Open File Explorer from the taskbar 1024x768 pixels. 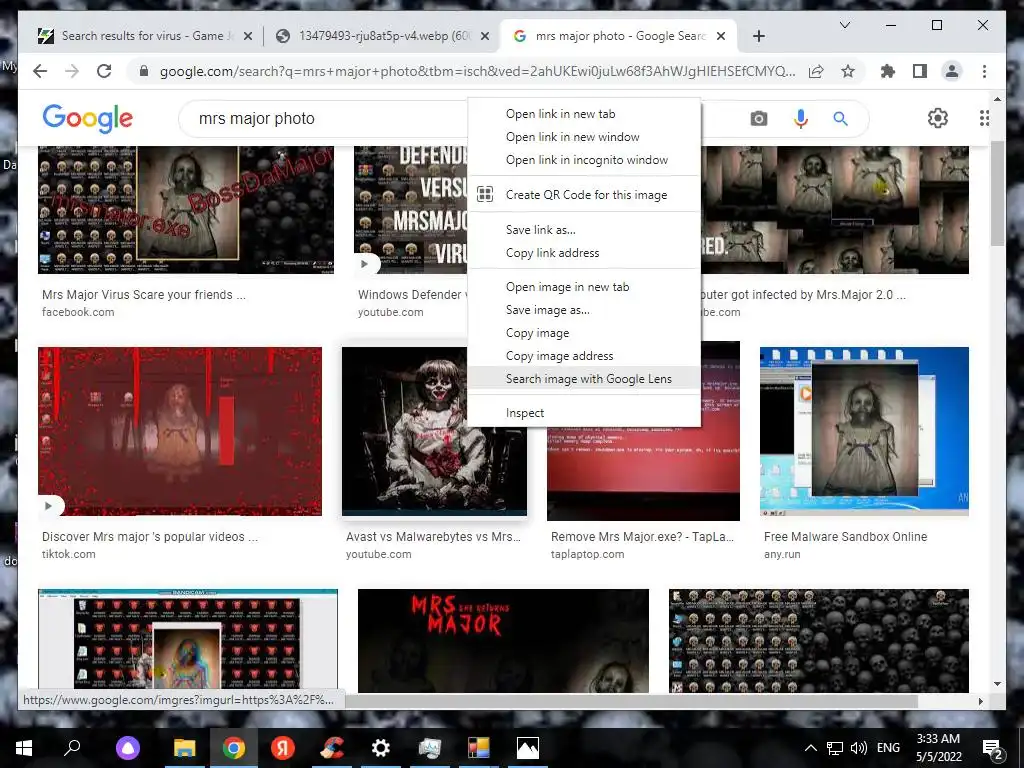point(184,748)
